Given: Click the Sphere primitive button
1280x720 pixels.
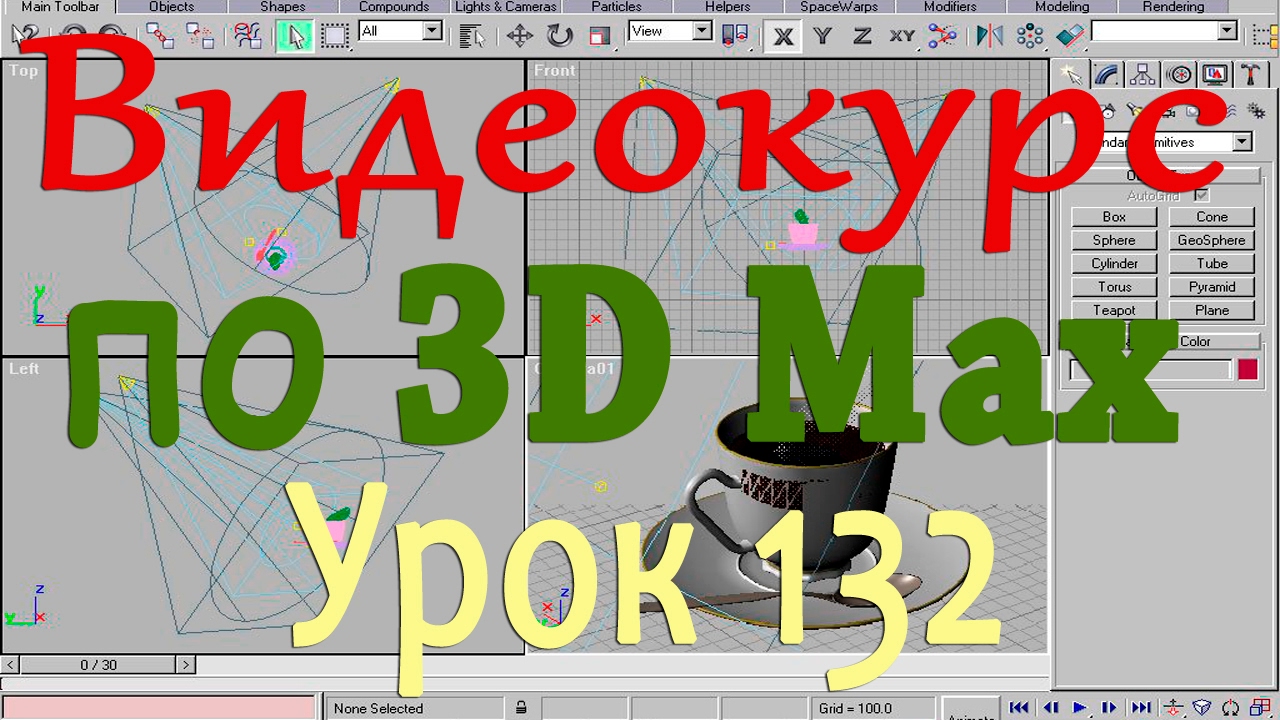Looking at the screenshot, I should point(1114,240).
